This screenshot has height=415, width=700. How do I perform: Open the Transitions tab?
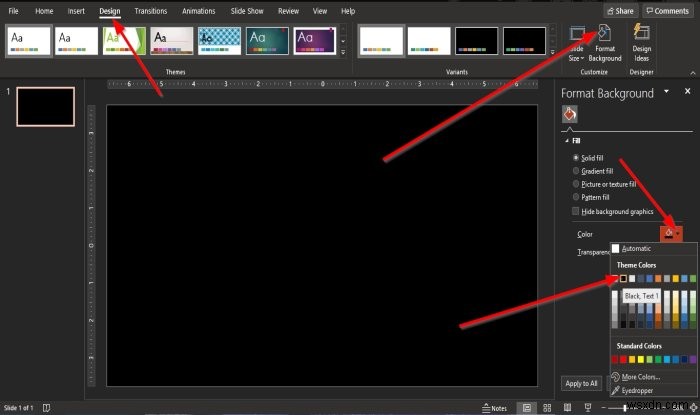pos(151,11)
